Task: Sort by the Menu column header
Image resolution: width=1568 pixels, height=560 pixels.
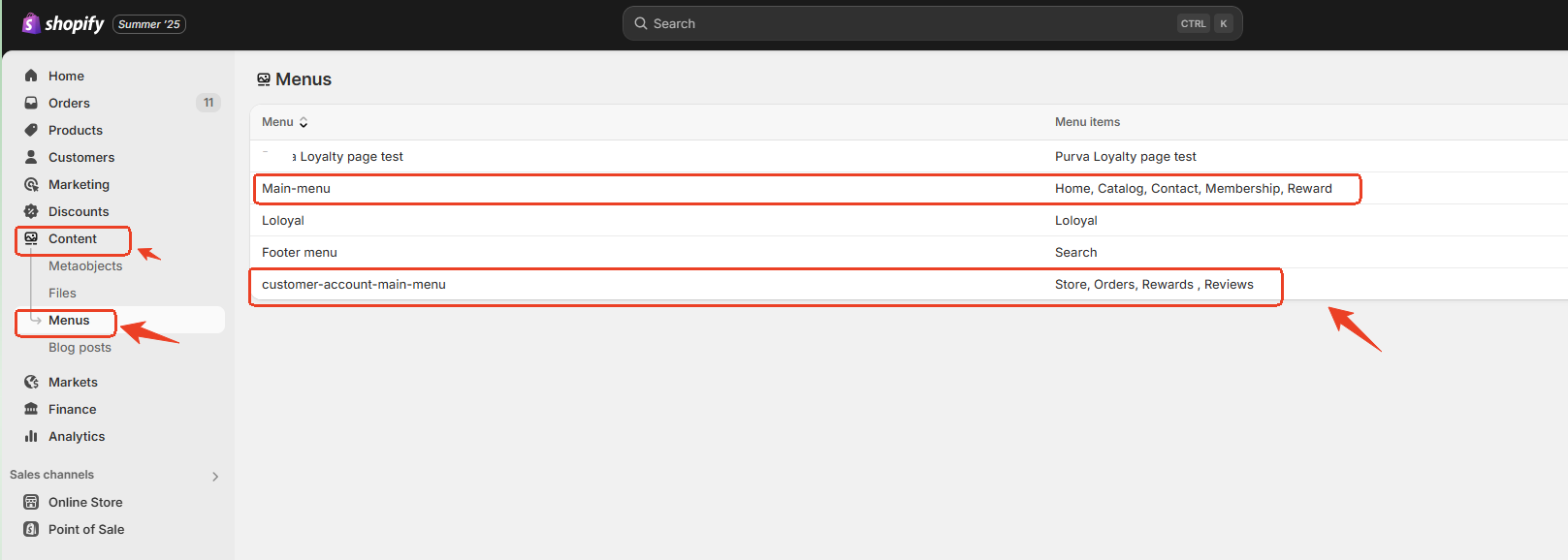Action: pyautogui.click(x=285, y=122)
